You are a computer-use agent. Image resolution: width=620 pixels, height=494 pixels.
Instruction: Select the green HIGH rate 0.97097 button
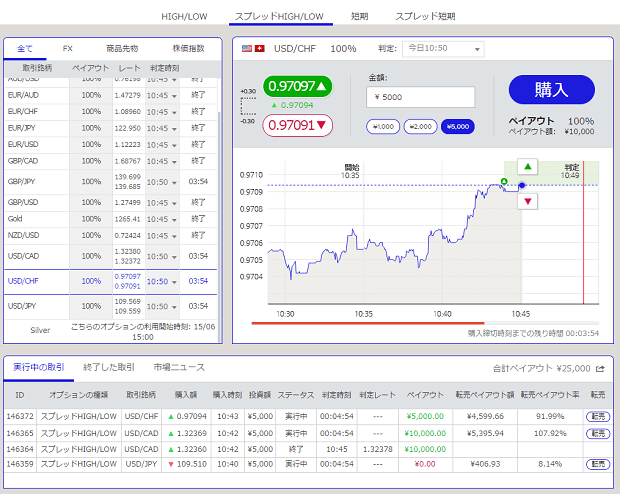pos(297,86)
